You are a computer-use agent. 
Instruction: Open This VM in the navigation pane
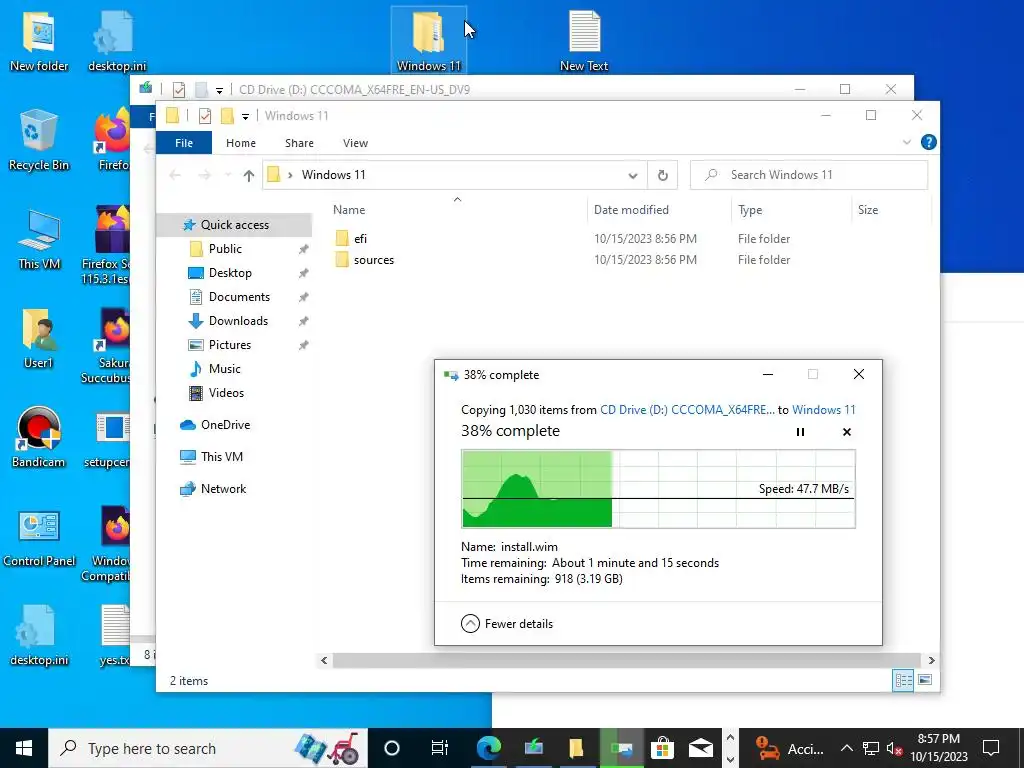tap(221, 456)
